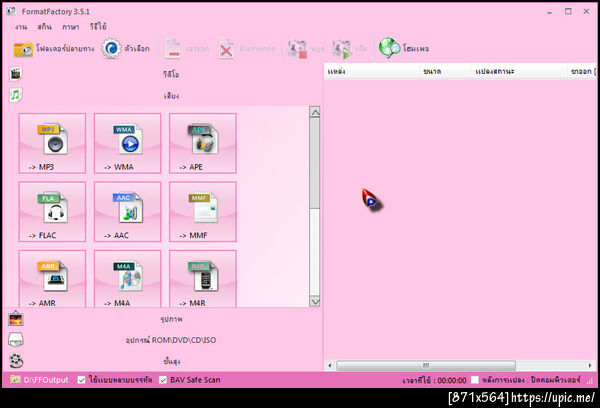The image size is (600, 408).
Task: Enable the shut down after conversion checkbox
Action: click(x=474, y=380)
